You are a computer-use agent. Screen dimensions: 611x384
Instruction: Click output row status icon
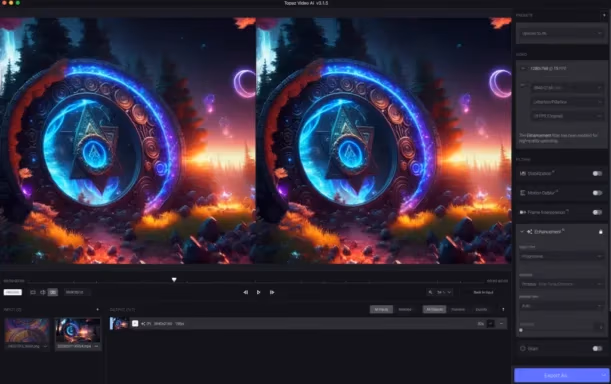click(135, 324)
